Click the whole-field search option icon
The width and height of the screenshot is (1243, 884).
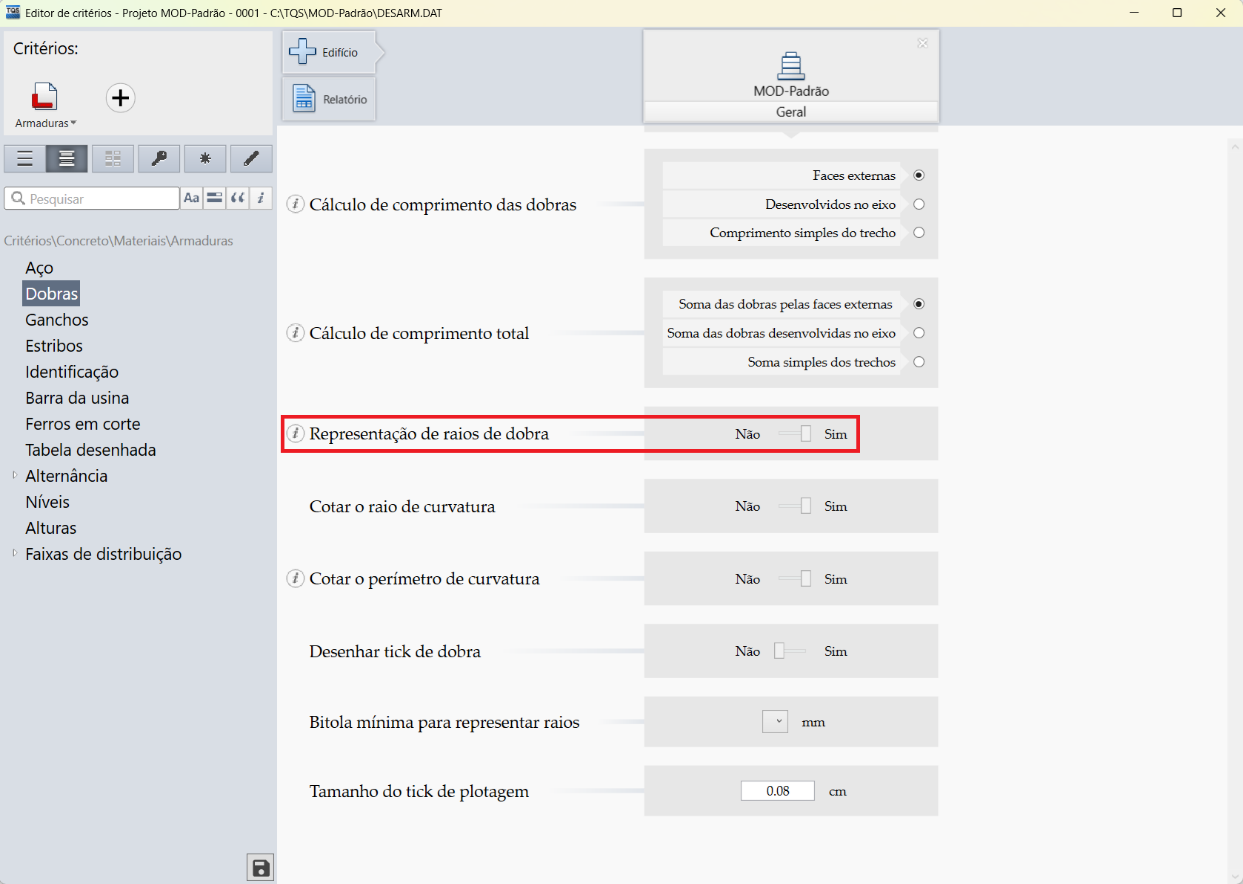[x=215, y=198]
